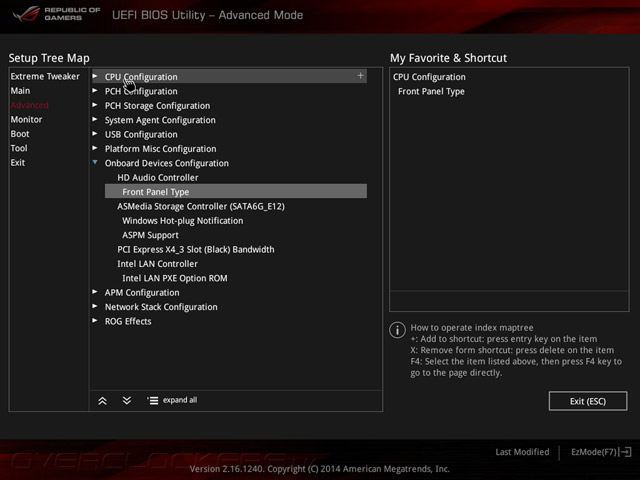Expand PCH Configuration arrow
The height and width of the screenshot is (480, 640).
pyautogui.click(x=95, y=90)
